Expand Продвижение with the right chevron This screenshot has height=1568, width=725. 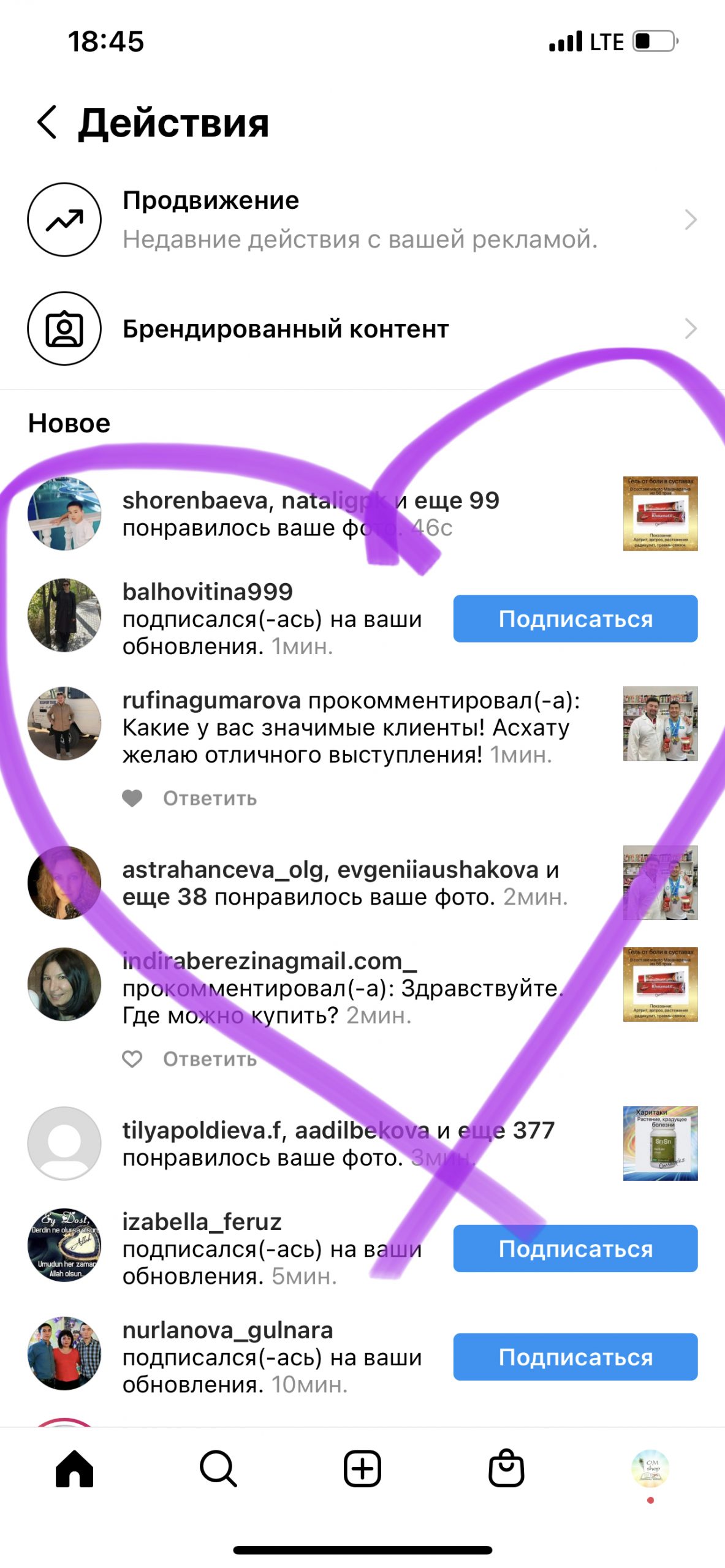(x=691, y=219)
